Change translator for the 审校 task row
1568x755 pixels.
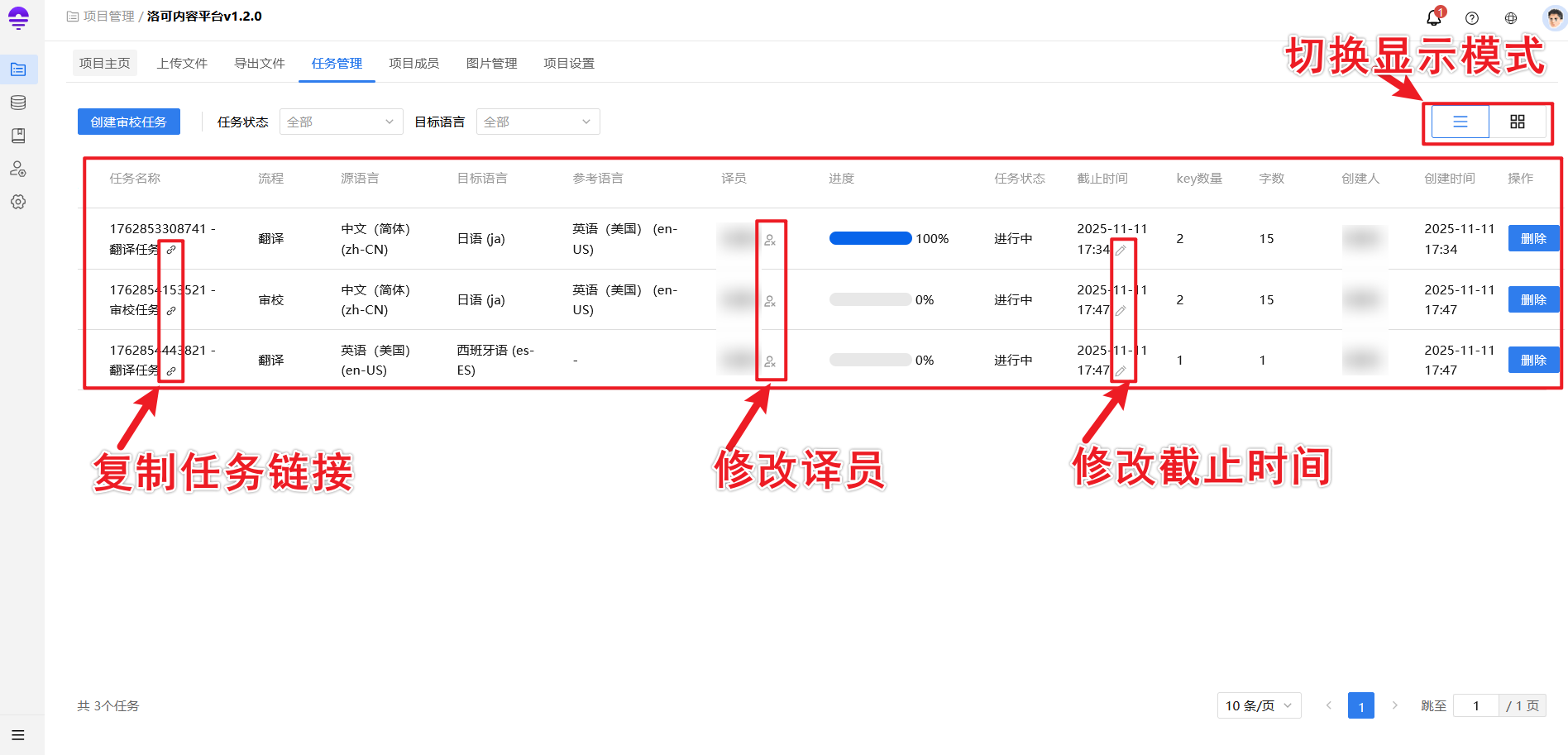770,301
